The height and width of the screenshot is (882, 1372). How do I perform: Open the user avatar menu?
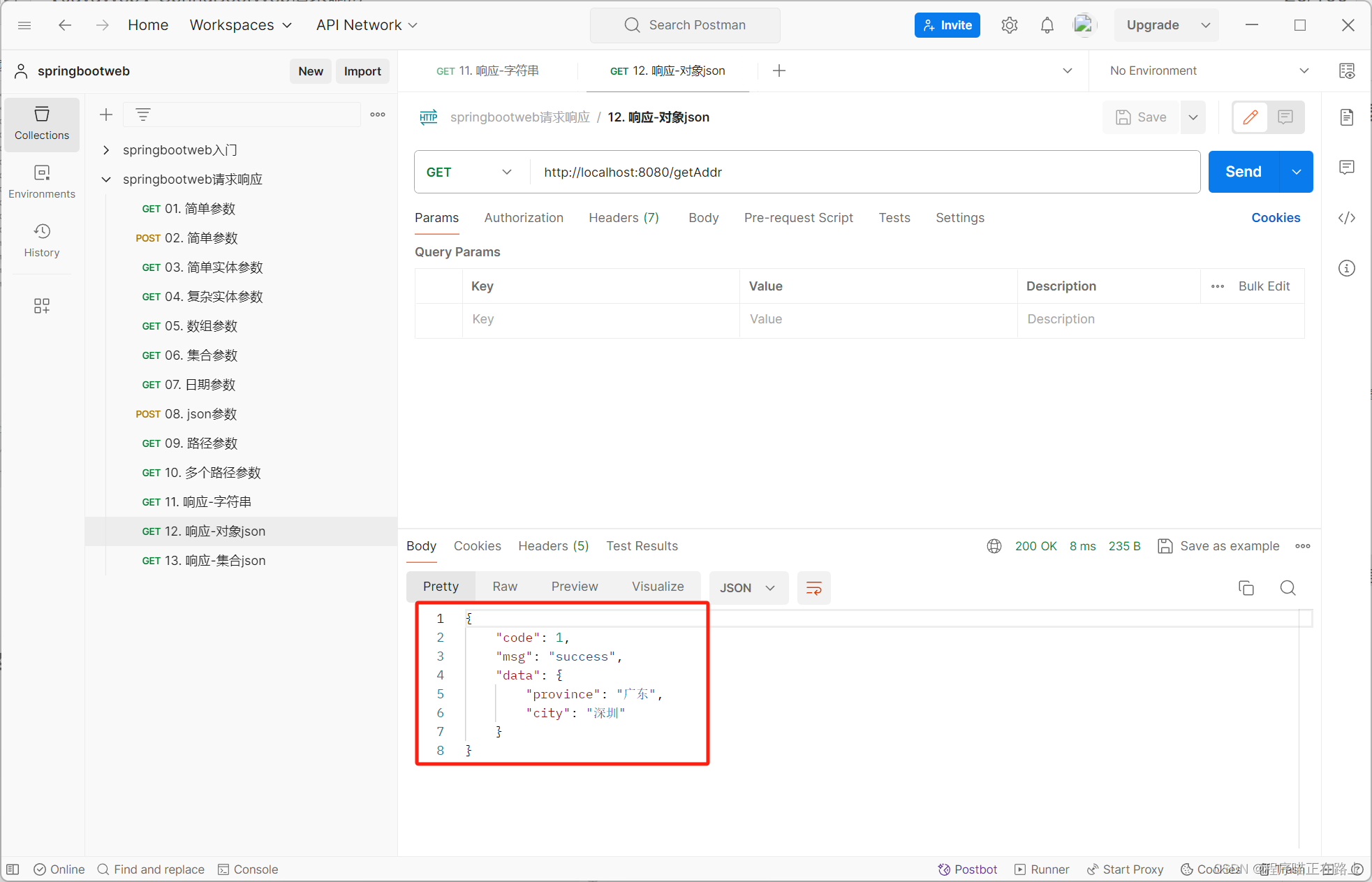click(x=1084, y=25)
